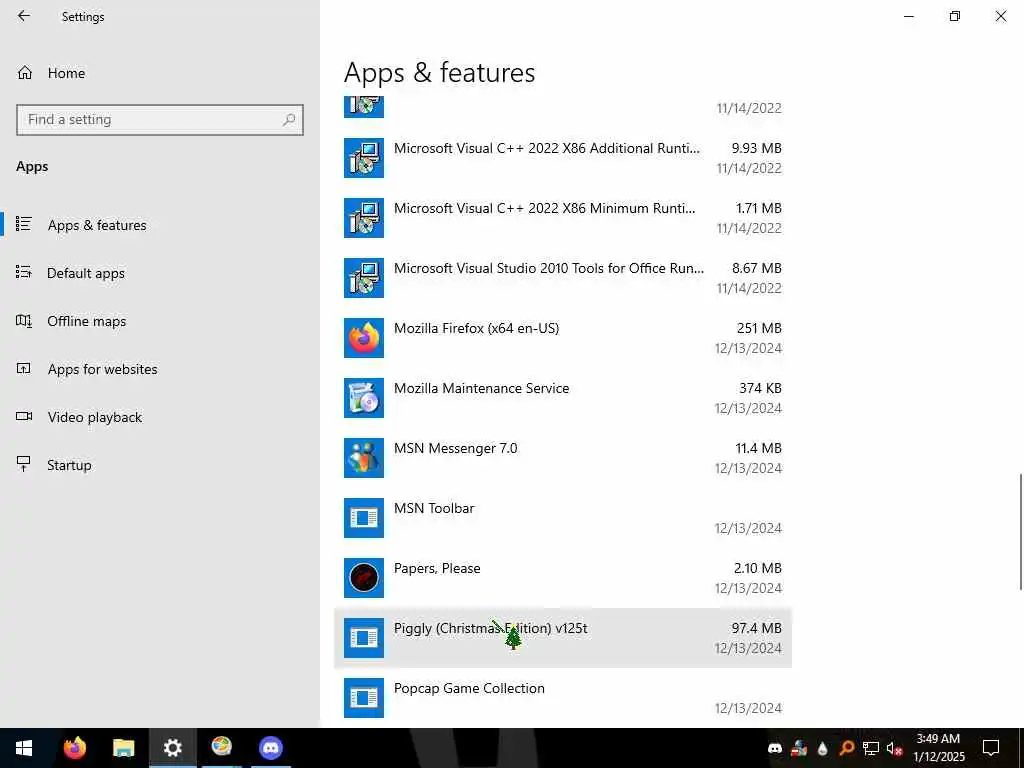Screen dimensions: 1024x768
Task: Focus the Find a setting search box
Action: click(x=159, y=120)
